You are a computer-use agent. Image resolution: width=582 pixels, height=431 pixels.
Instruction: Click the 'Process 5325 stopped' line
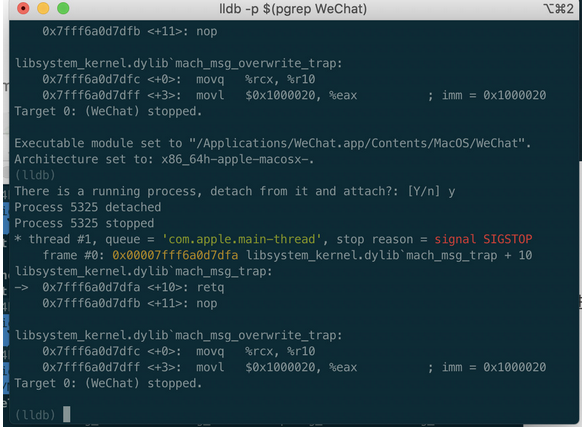84,223
